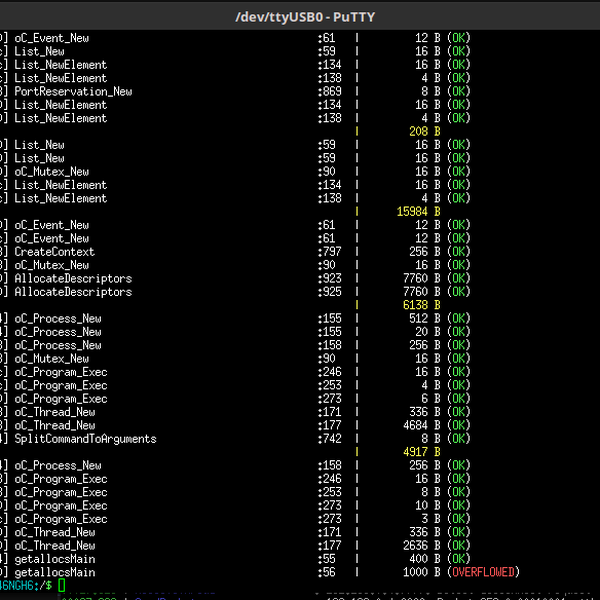The height and width of the screenshot is (600, 600).
Task: Click the CreateContext row
Action: click(x=54, y=252)
